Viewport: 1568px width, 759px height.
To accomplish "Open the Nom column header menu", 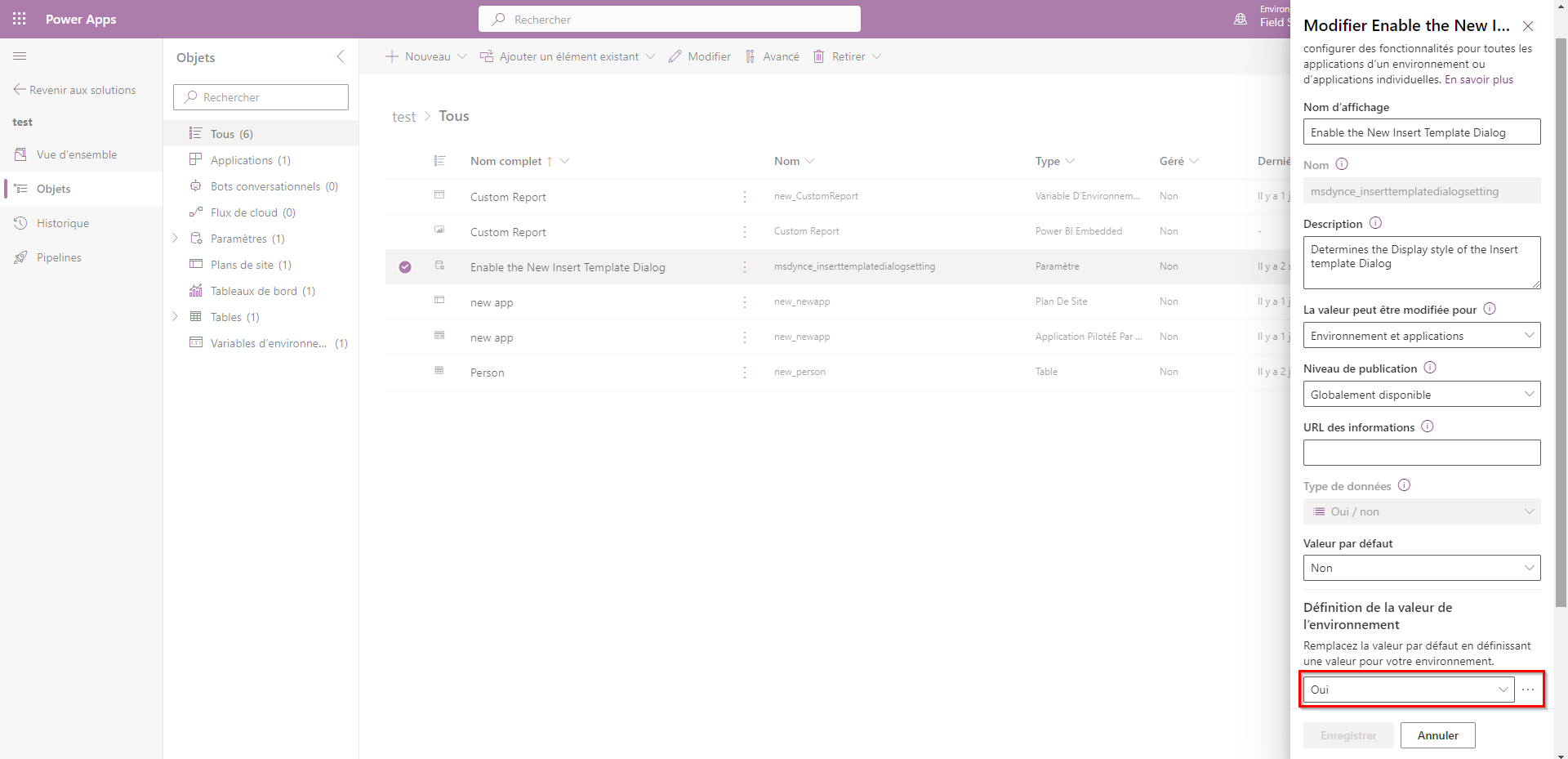I will (794, 161).
